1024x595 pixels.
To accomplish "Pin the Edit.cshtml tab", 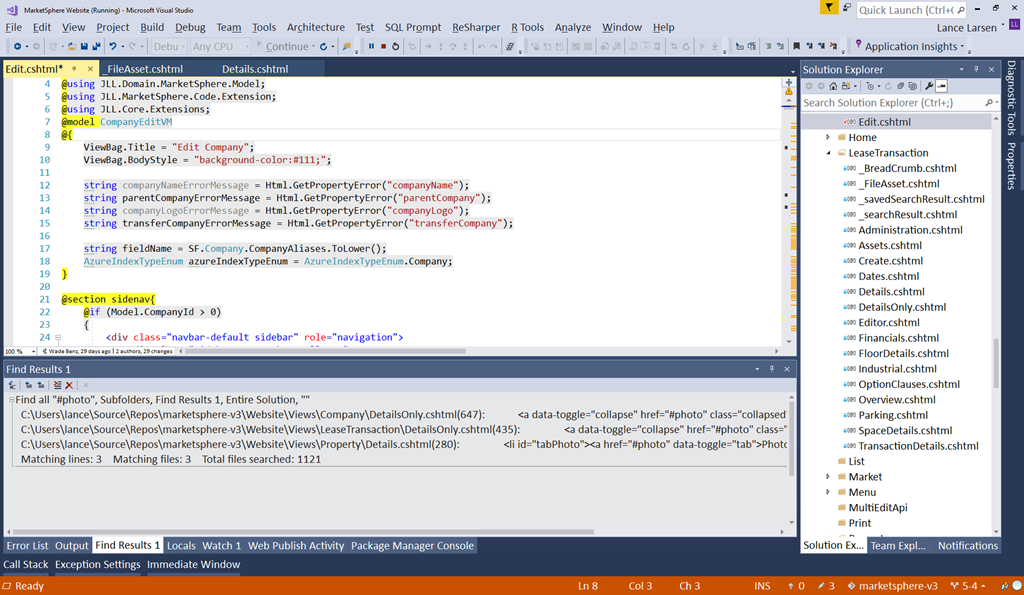I will coord(74,69).
